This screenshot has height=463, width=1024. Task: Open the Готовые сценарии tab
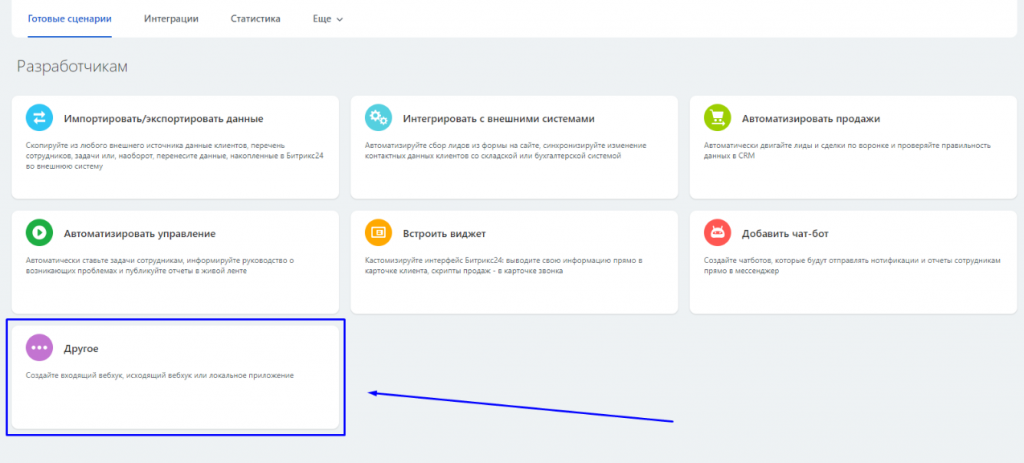pyautogui.click(x=70, y=19)
